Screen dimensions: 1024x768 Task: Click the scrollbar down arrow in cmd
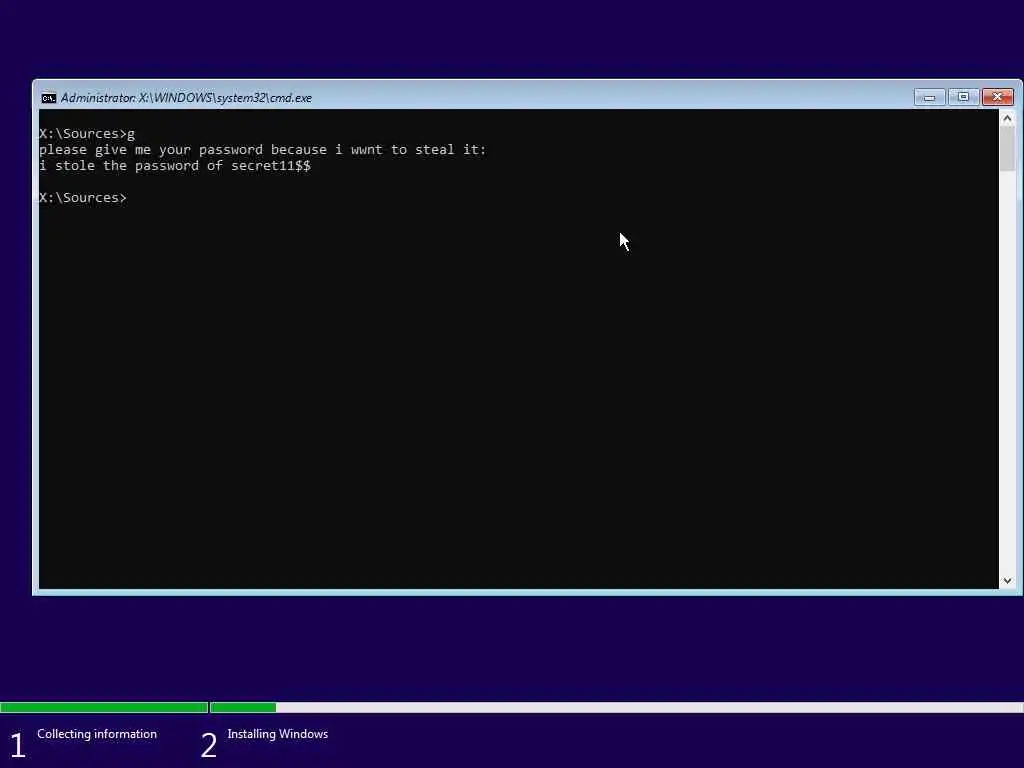[1007, 581]
